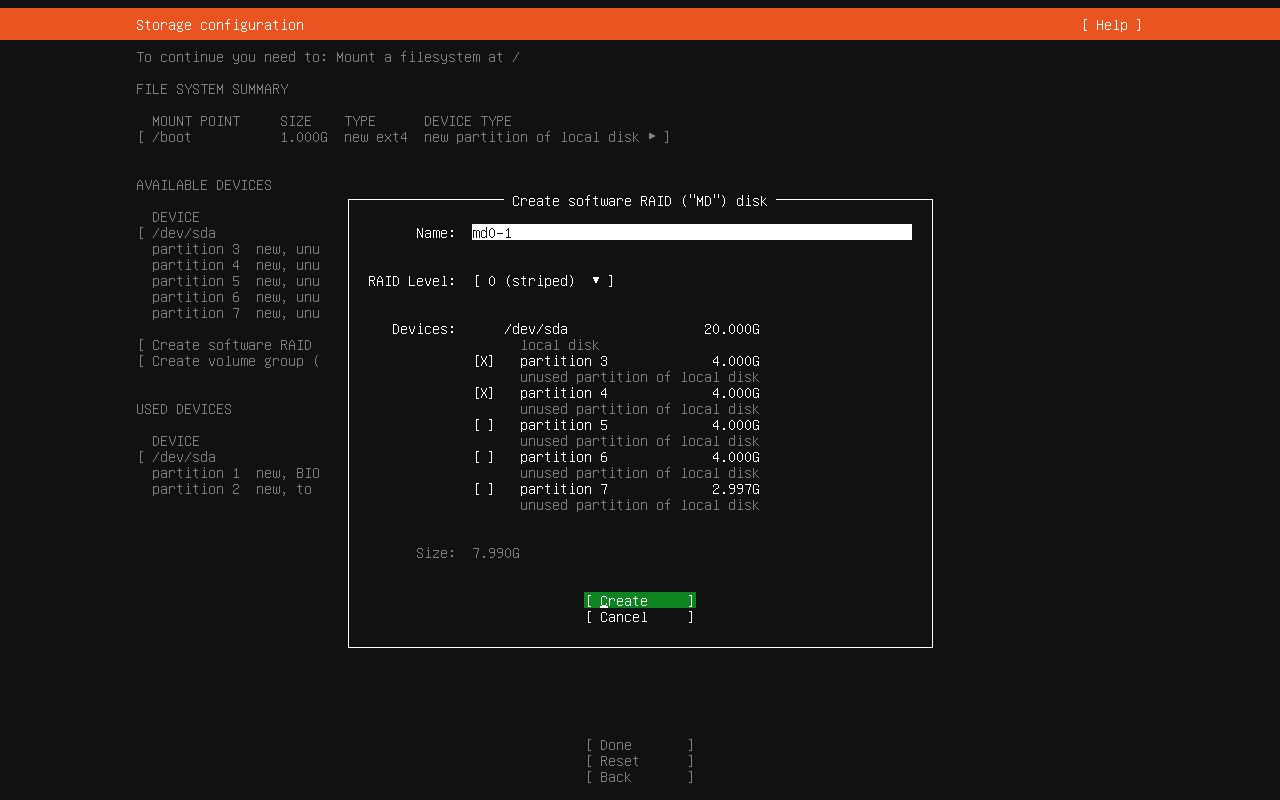This screenshot has width=1280, height=800.
Task: Click the Reset button
Action: coord(639,761)
